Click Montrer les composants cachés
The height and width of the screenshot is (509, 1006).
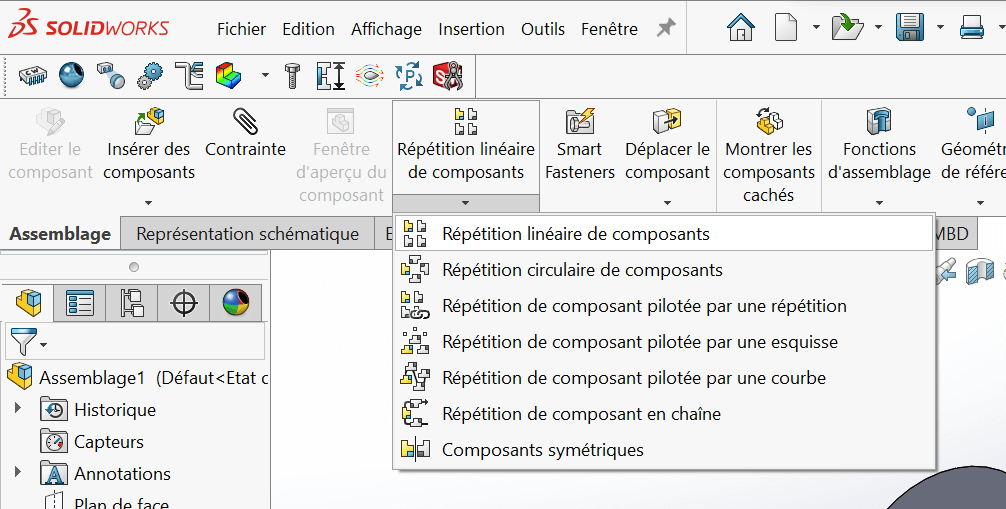(x=768, y=155)
